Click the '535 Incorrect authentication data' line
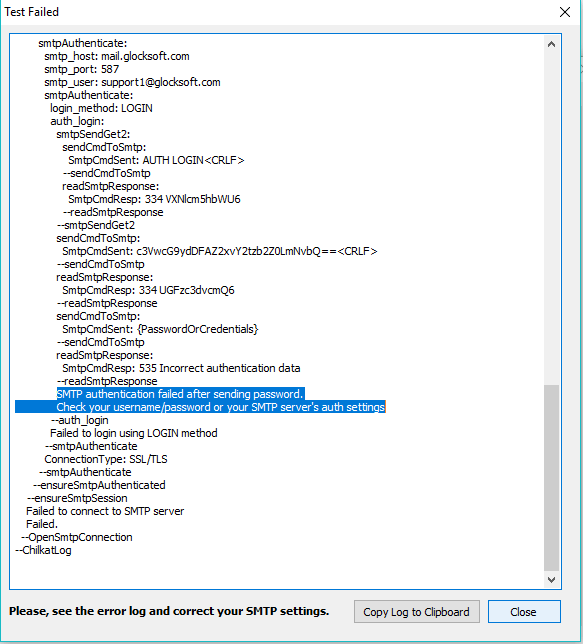The image size is (583, 644). click(x=181, y=368)
